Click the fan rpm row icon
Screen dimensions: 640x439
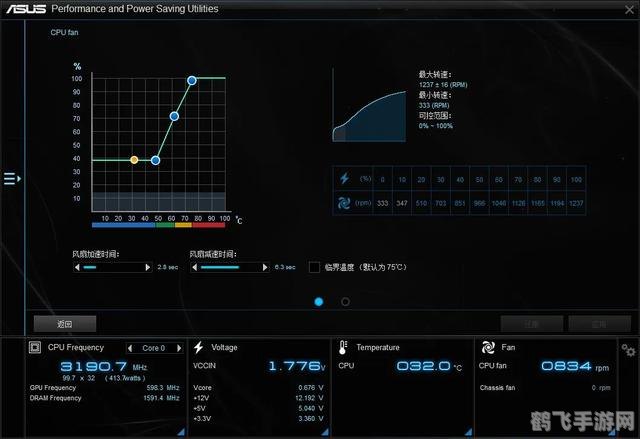[x=345, y=203]
